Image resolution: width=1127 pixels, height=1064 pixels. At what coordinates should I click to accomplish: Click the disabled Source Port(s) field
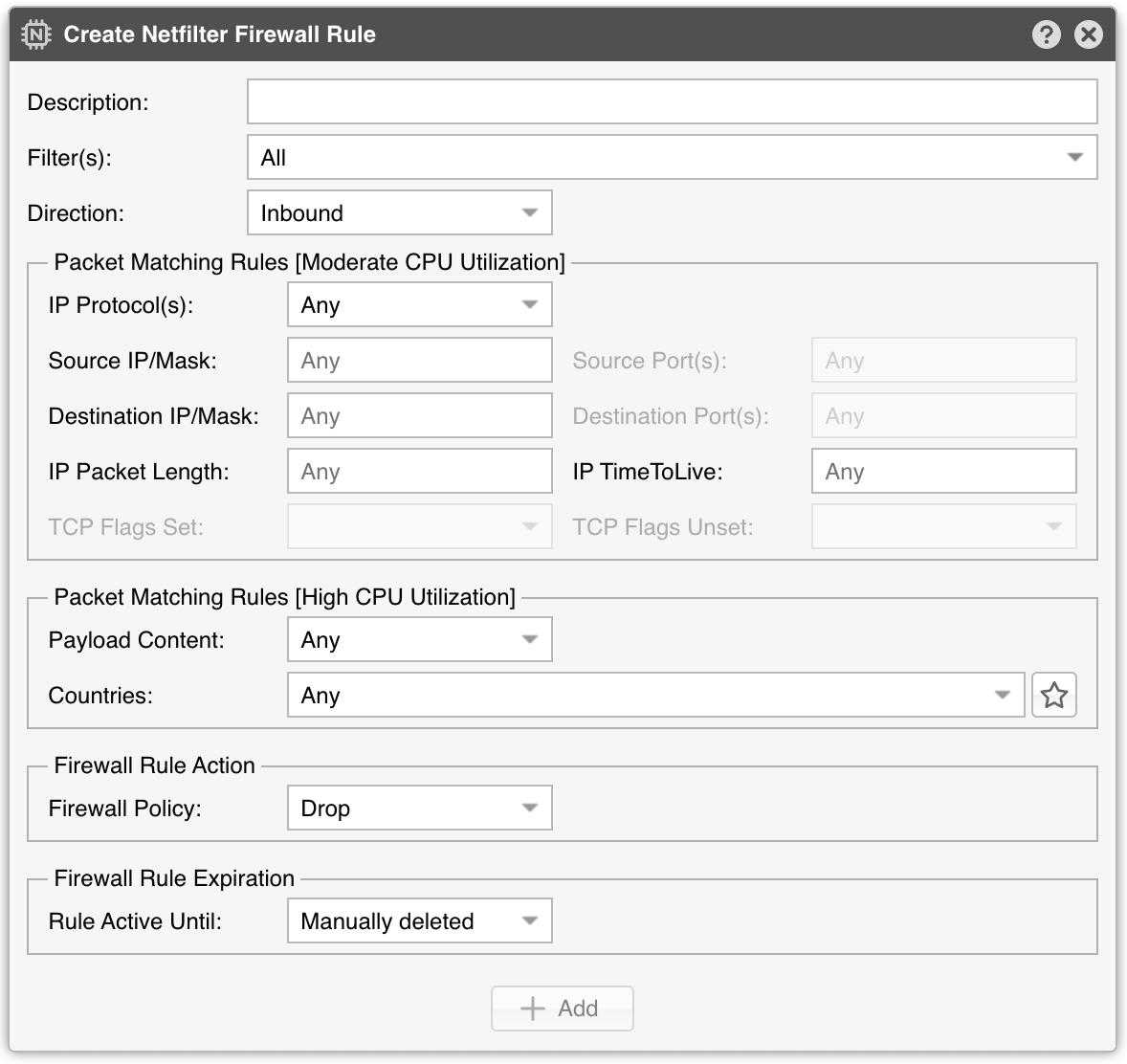click(x=943, y=360)
